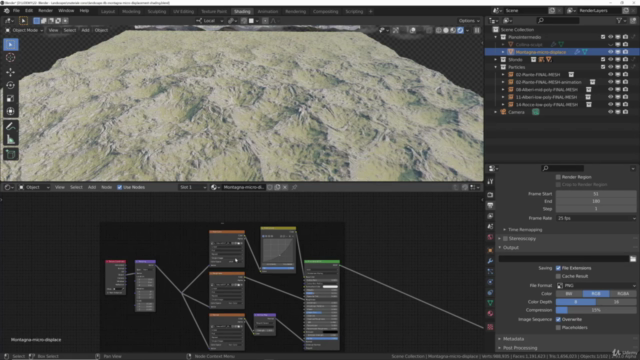The width and height of the screenshot is (640, 360).
Task: Open the Output properties tab
Action: [x=490, y=205]
